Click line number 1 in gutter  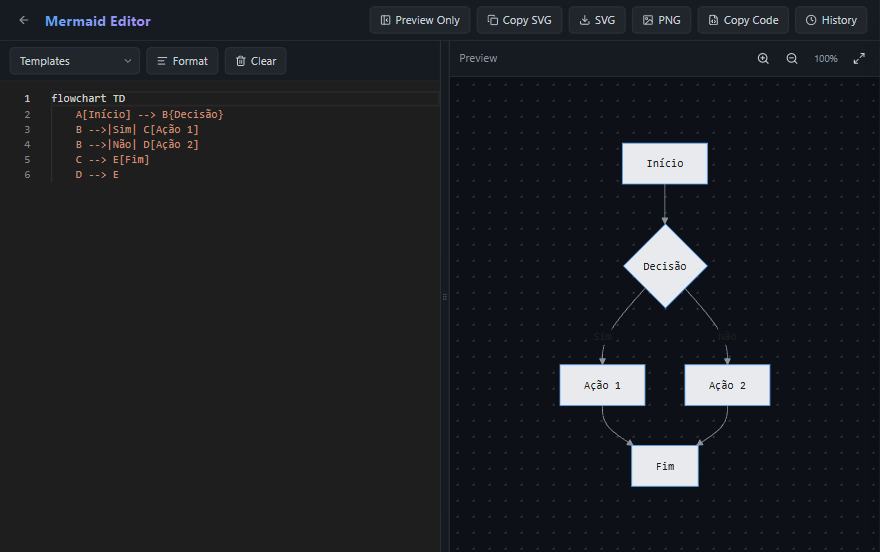[27, 98]
